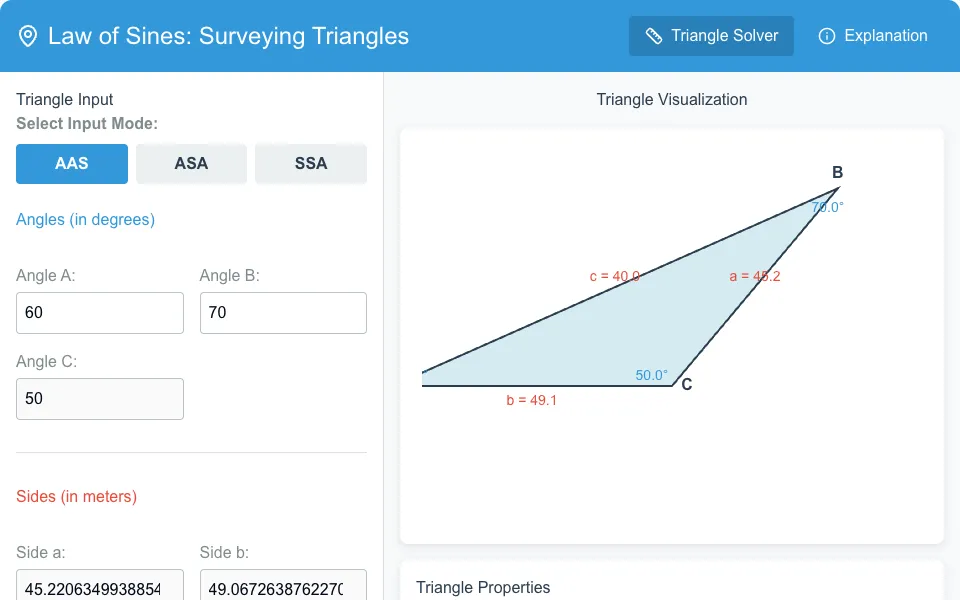
Task: Click the c = 40.0 side label
Action: [615, 277]
